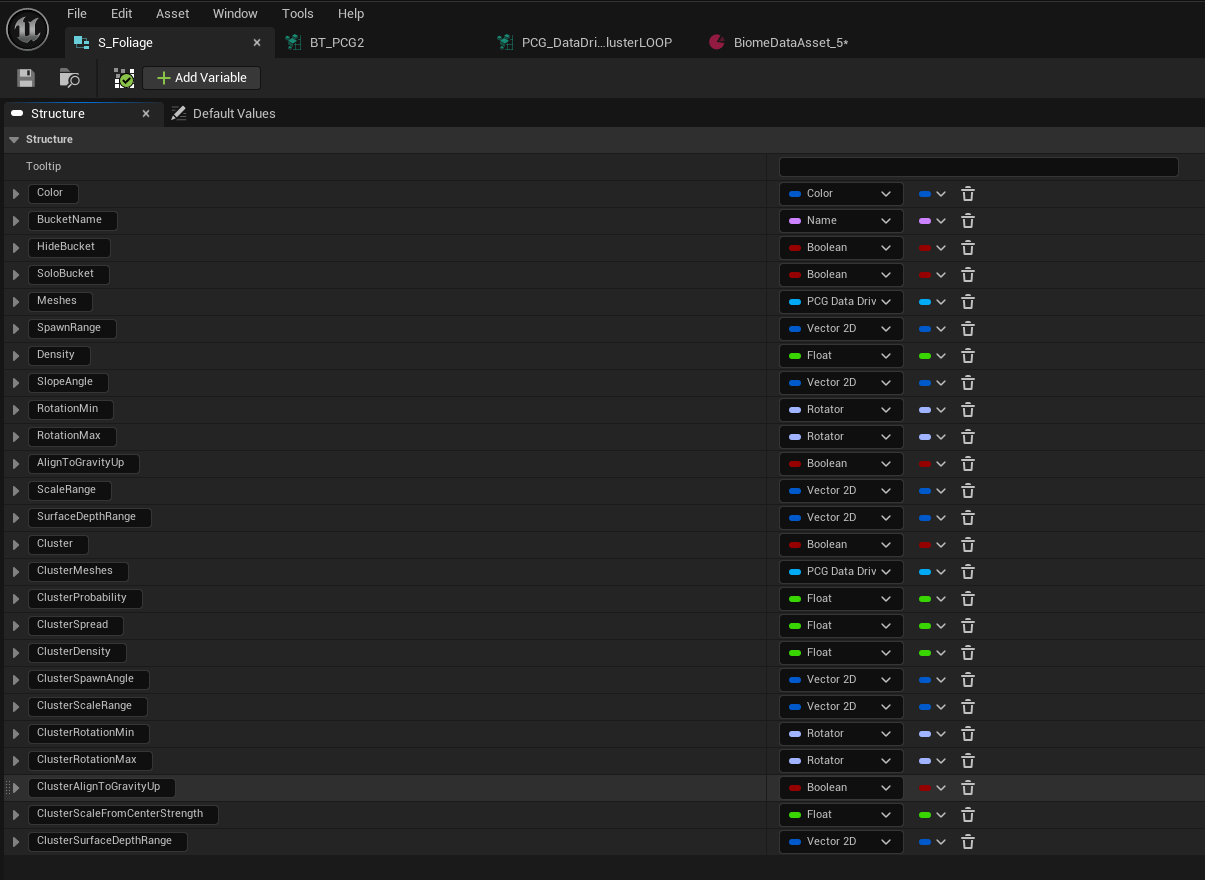The image size is (1205, 880).
Task: Delete the Color variable with trash icon
Action: [x=968, y=194]
